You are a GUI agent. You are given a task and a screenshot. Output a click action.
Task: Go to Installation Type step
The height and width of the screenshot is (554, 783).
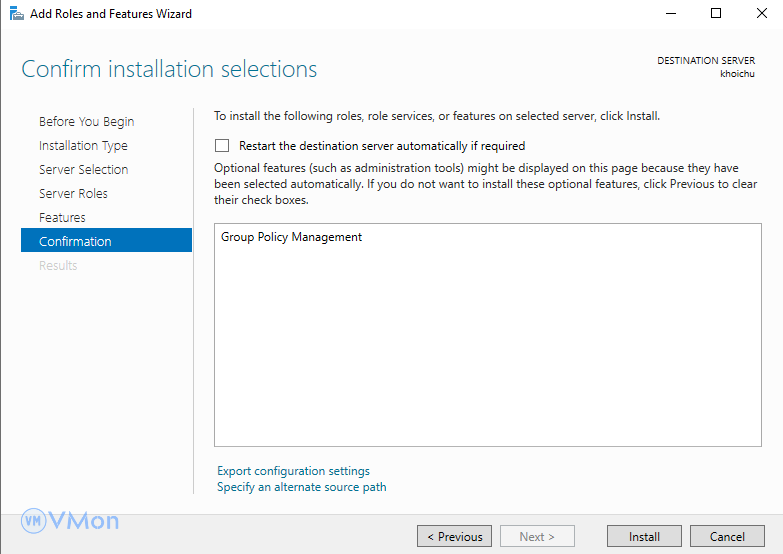83,146
